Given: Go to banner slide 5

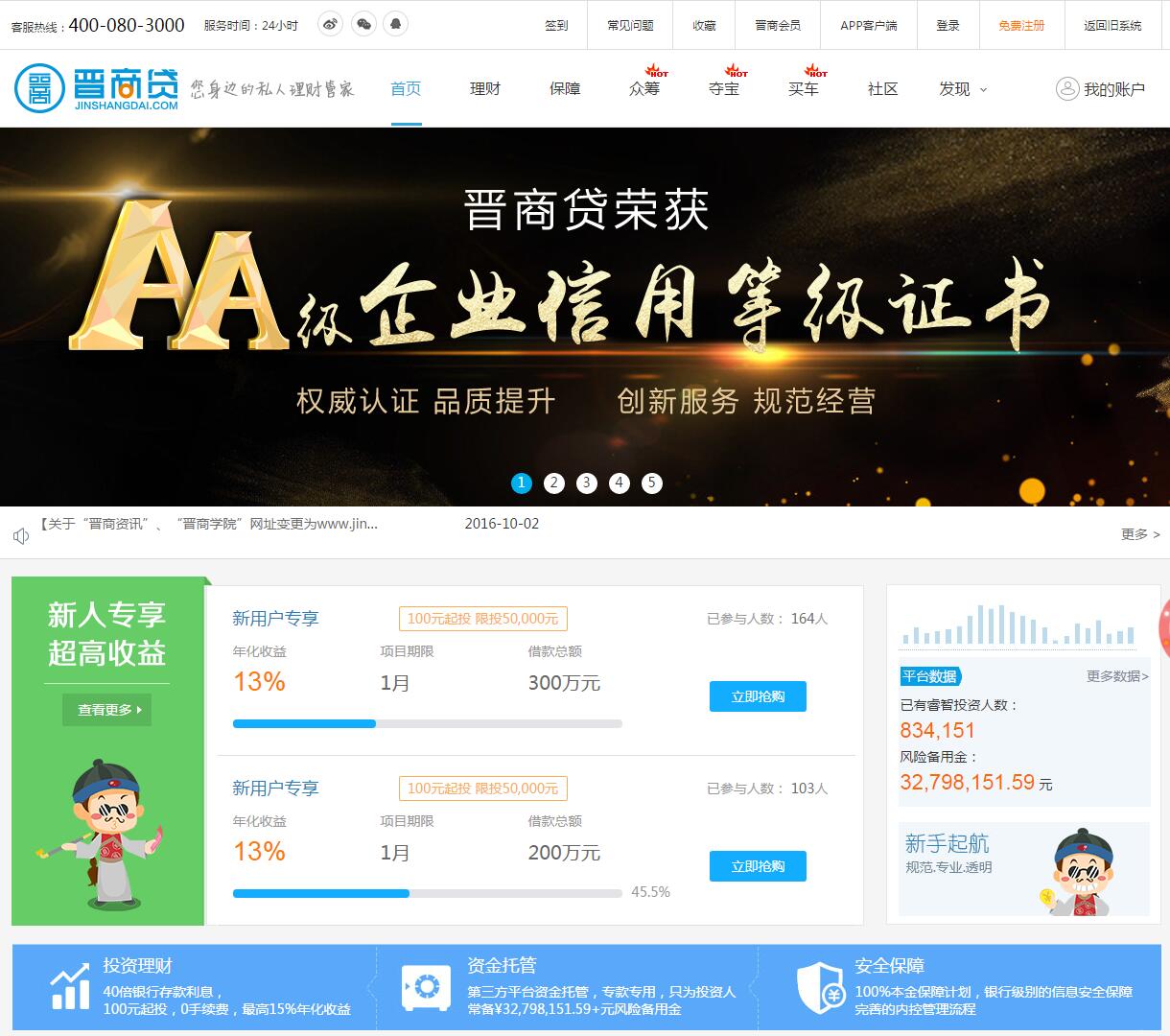Looking at the screenshot, I should [x=652, y=483].
